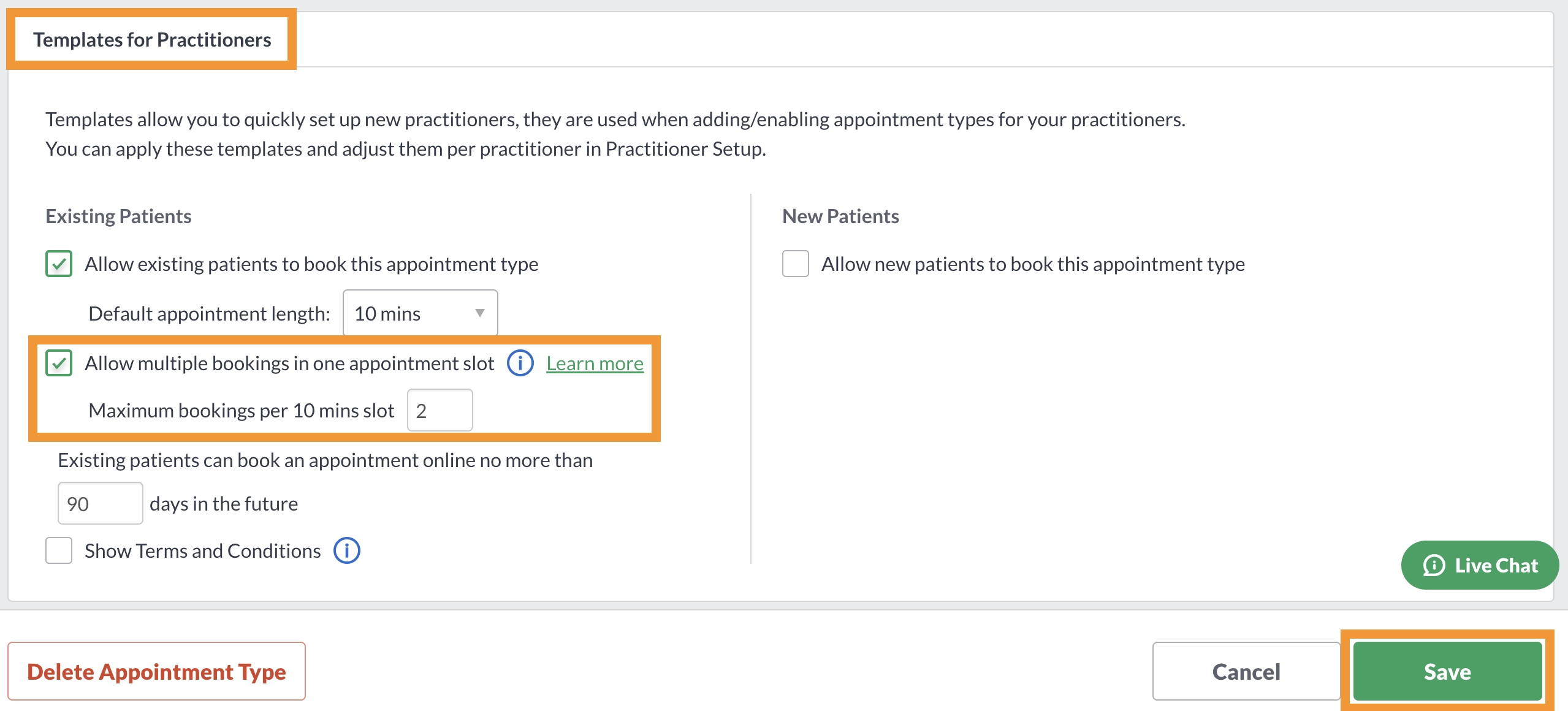Click the info icon beside multiple bookings option
This screenshot has width=1568, height=711.
520,363
